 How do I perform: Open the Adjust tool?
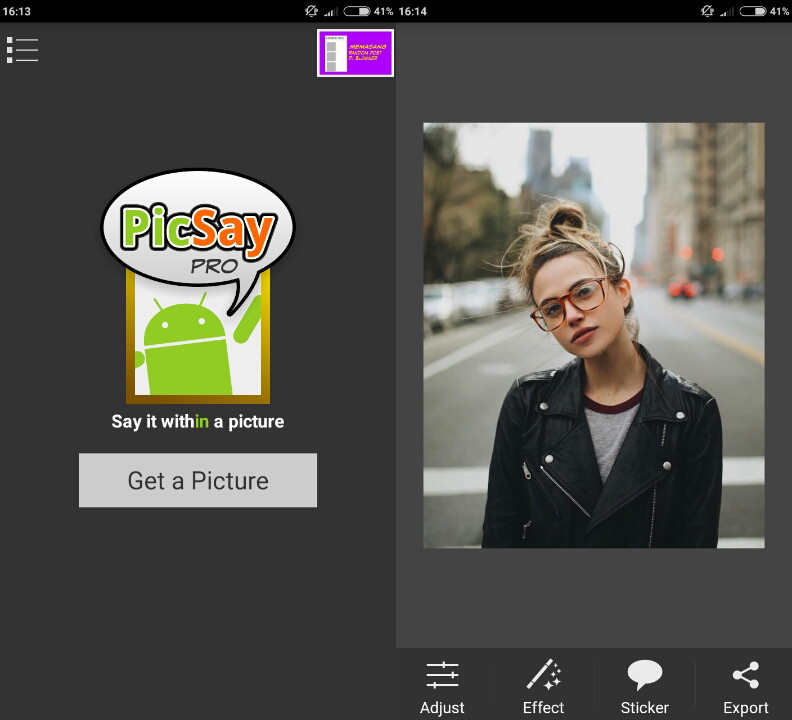point(442,687)
